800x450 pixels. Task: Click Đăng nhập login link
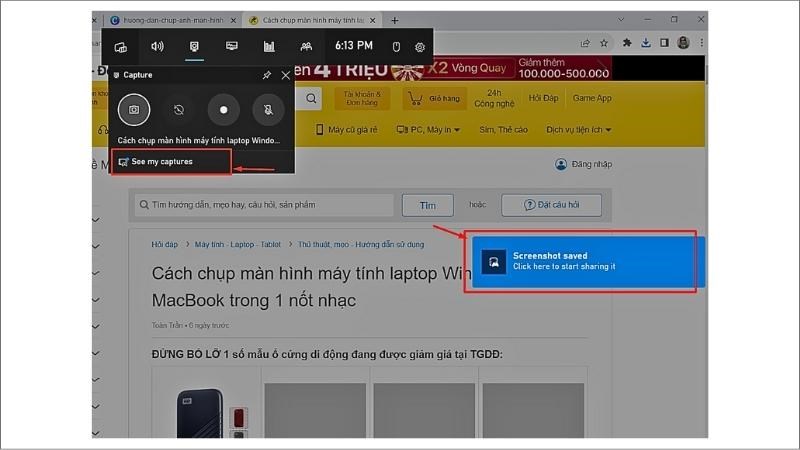click(x=583, y=164)
